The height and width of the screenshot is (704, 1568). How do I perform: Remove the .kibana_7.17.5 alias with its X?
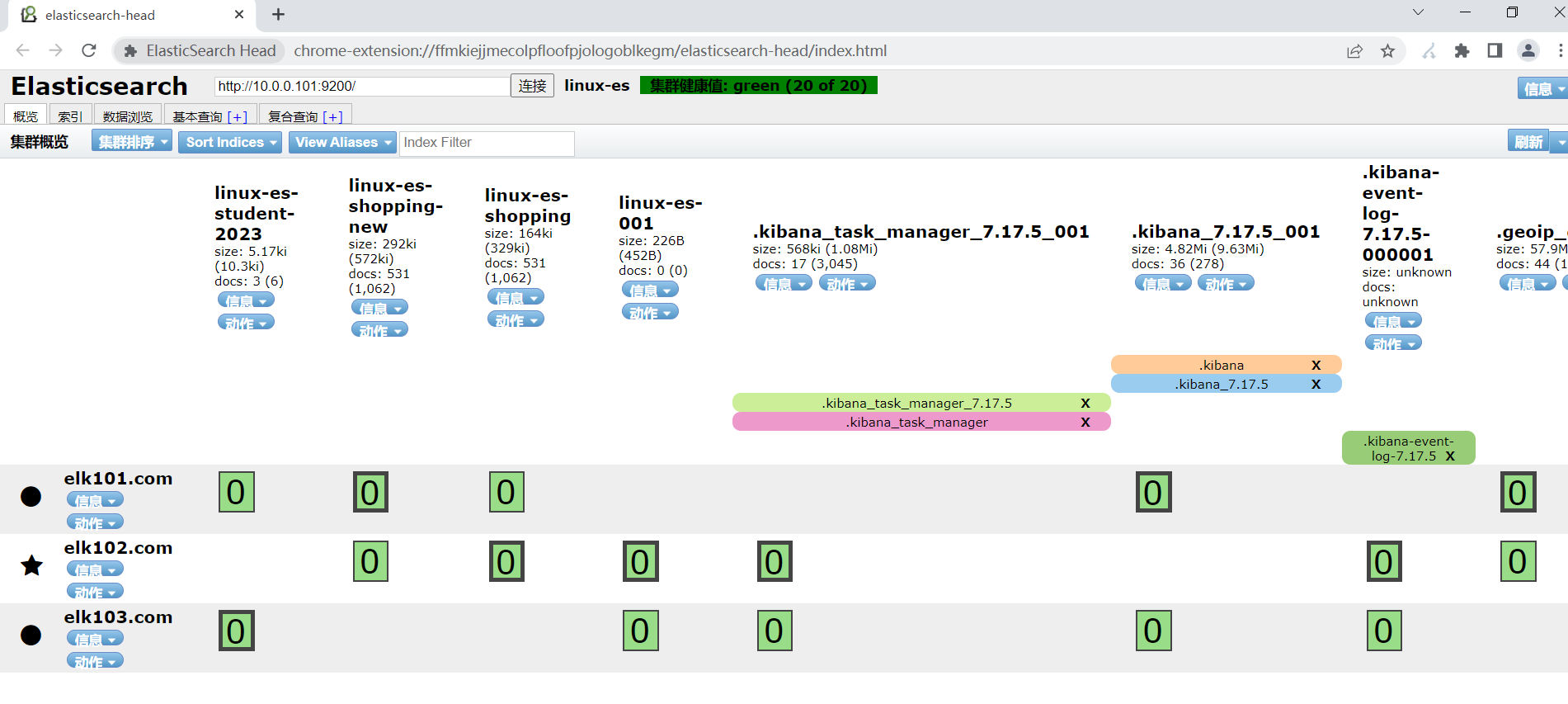coord(1316,384)
